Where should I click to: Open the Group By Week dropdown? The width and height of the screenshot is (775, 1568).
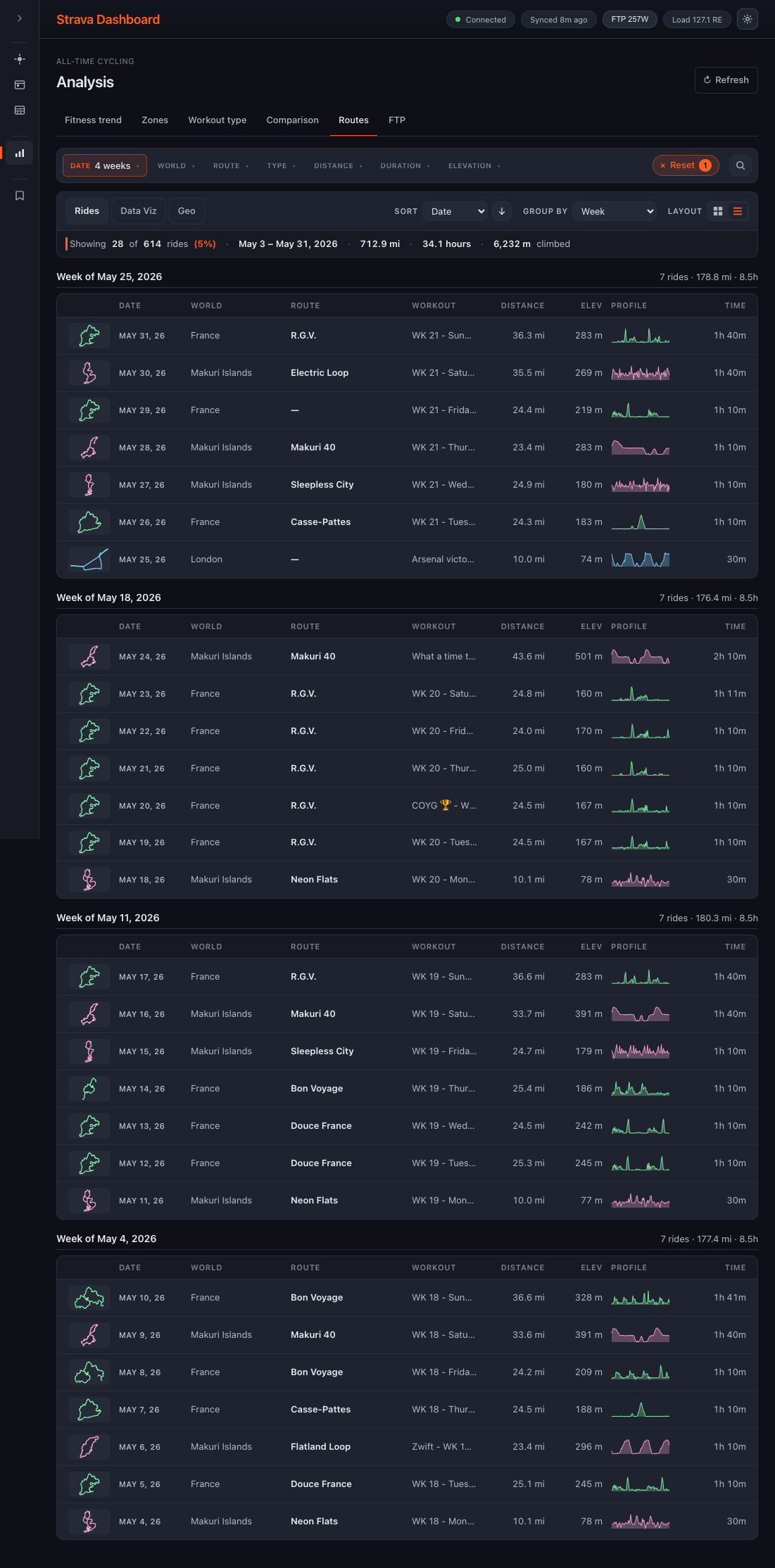615,211
